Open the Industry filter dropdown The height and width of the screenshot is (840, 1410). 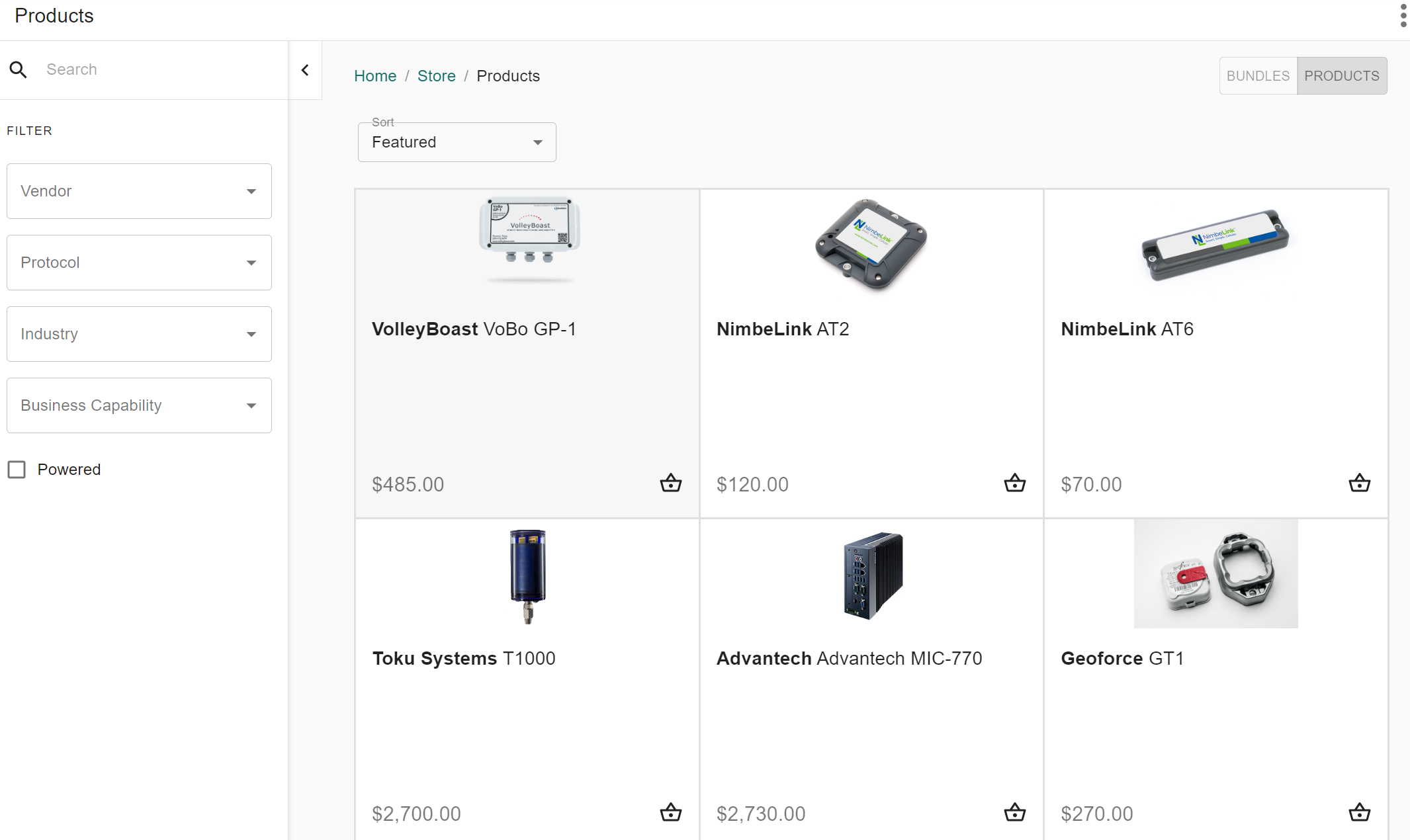[139, 334]
